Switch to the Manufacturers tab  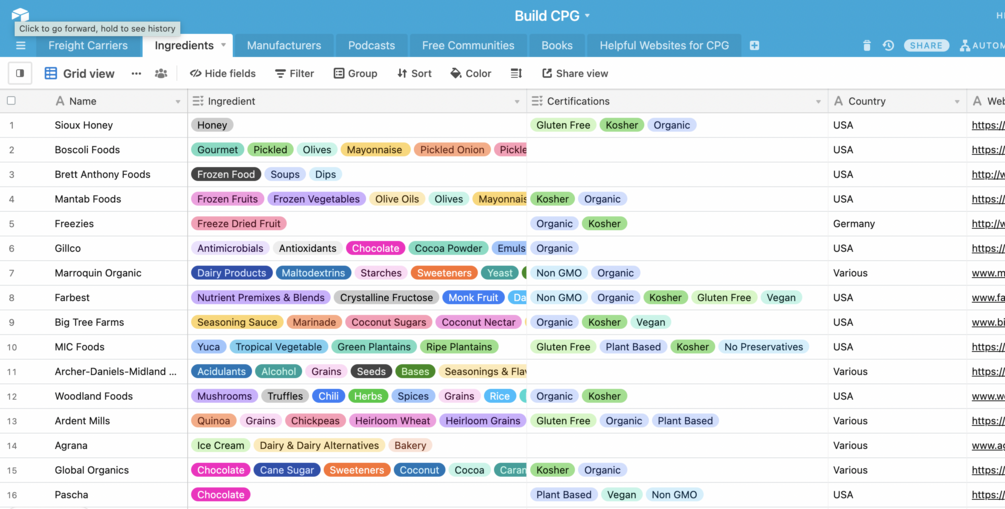(284, 46)
